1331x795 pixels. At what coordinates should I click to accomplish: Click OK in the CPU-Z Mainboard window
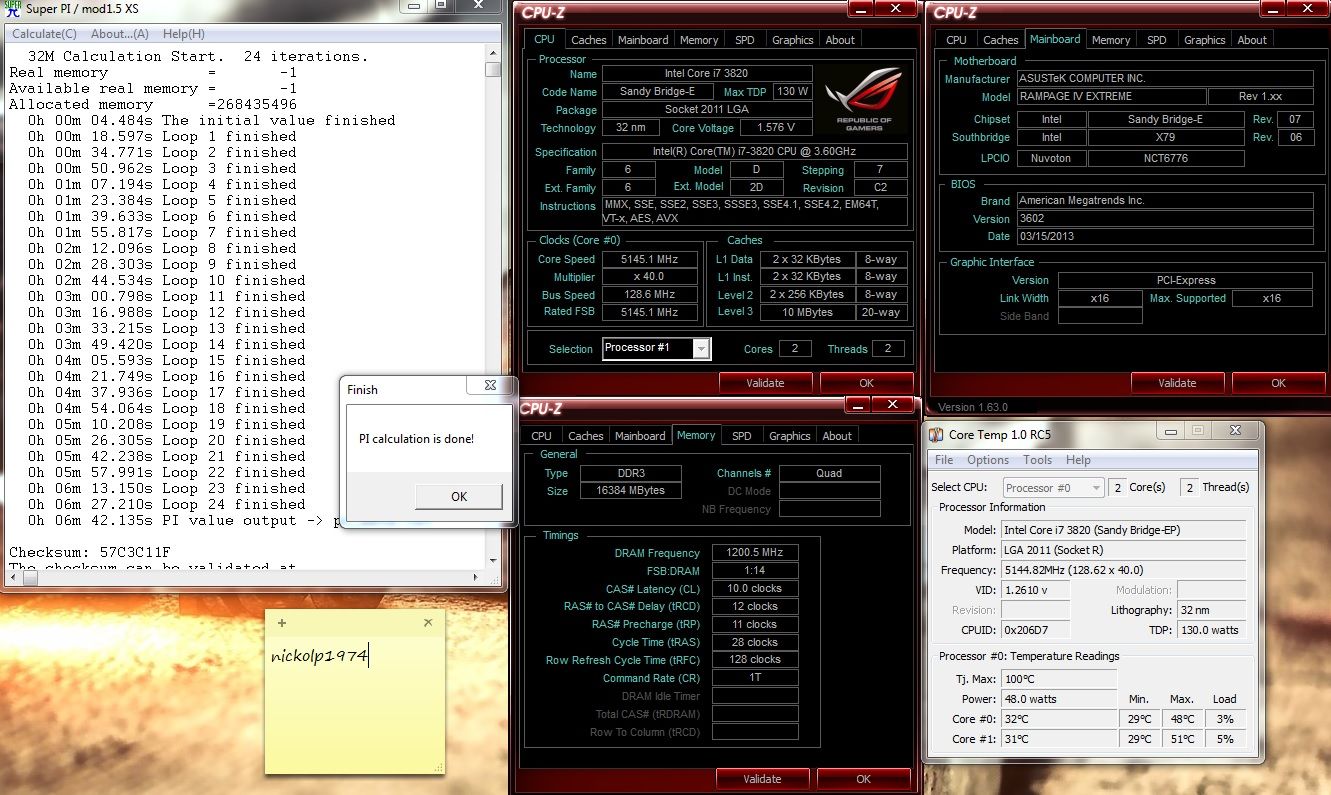pos(1278,383)
